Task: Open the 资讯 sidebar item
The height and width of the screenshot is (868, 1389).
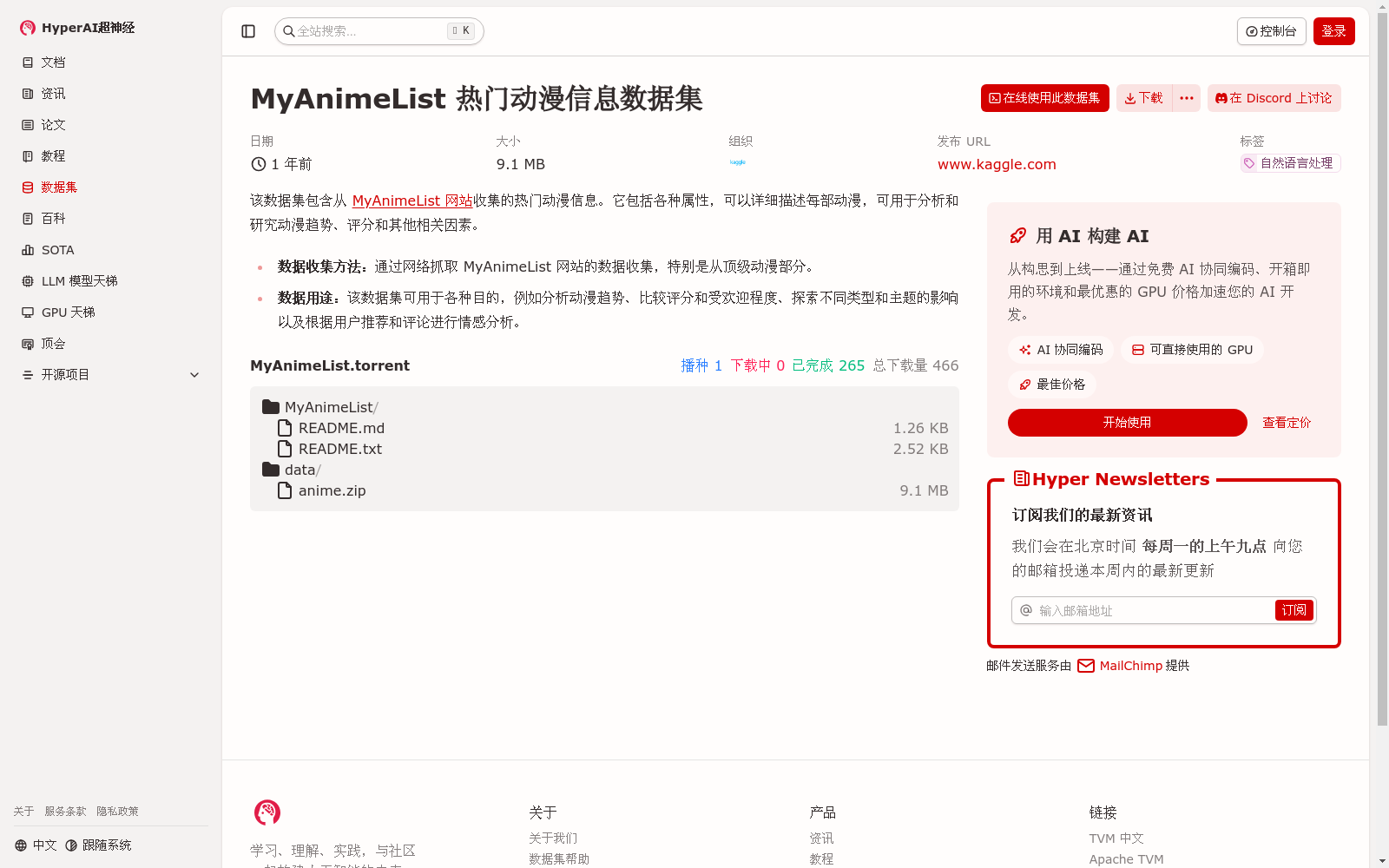Action: pyautogui.click(x=111, y=94)
